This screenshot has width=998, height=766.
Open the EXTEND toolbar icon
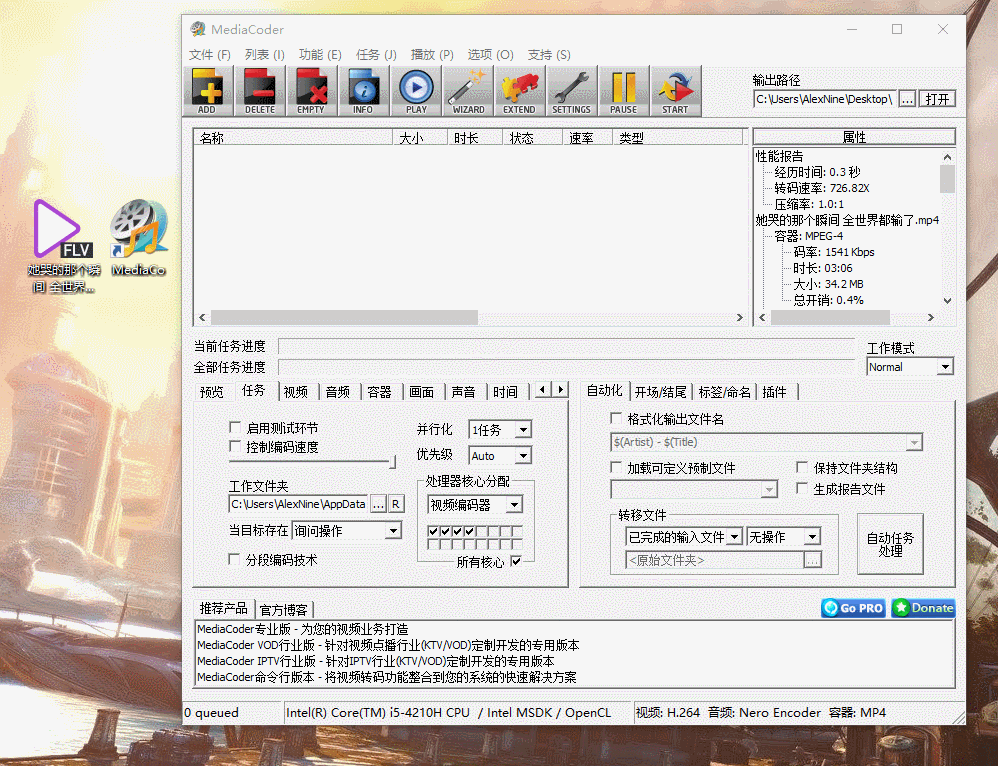click(x=519, y=91)
